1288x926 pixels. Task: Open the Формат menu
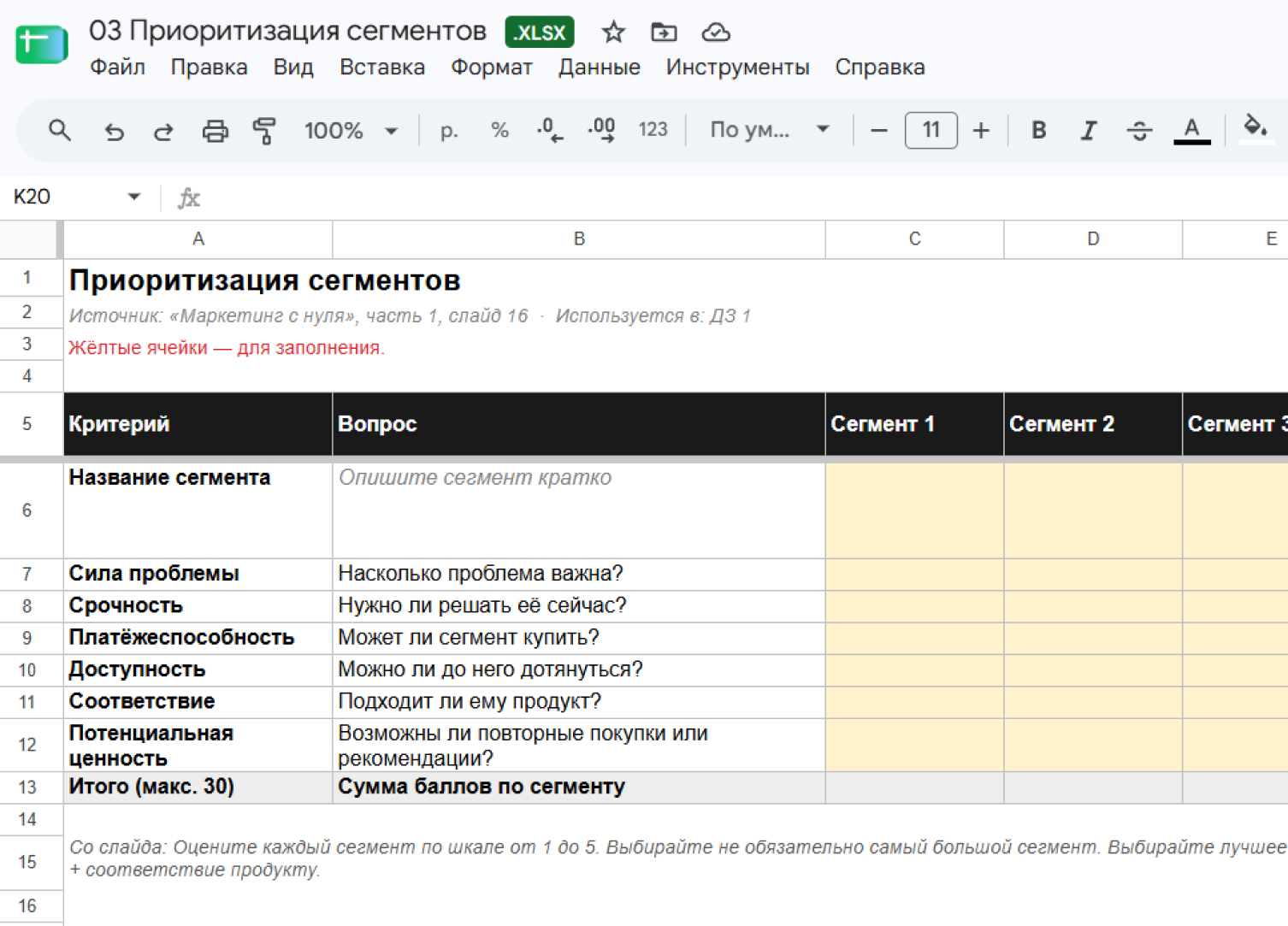[492, 68]
